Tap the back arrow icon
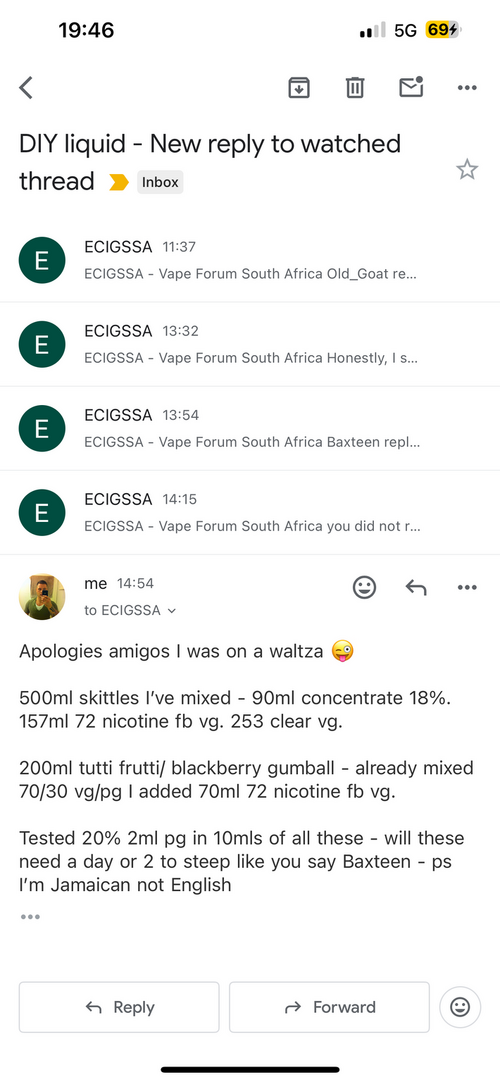 (26, 88)
